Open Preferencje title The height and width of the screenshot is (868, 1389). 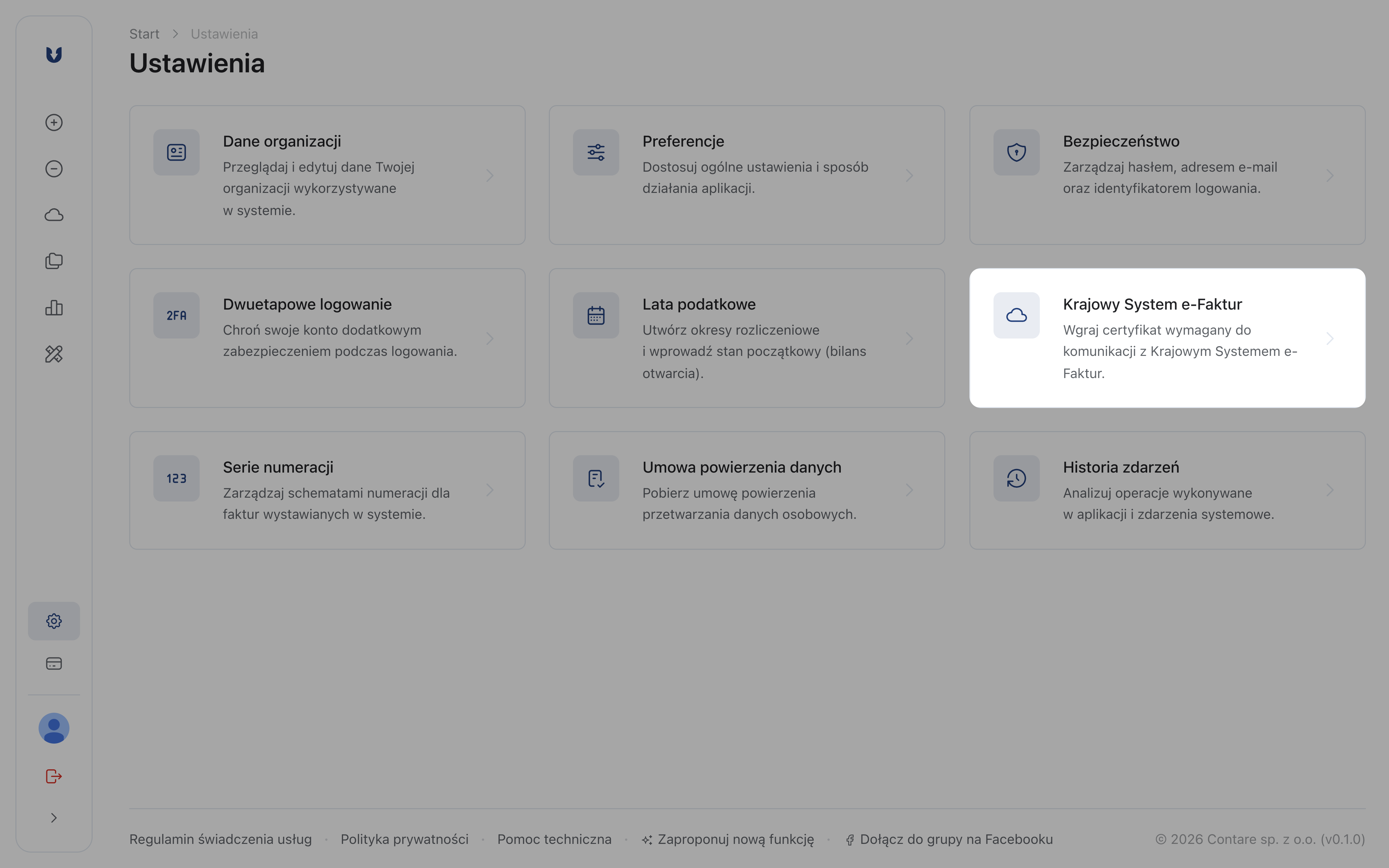point(683,141)
